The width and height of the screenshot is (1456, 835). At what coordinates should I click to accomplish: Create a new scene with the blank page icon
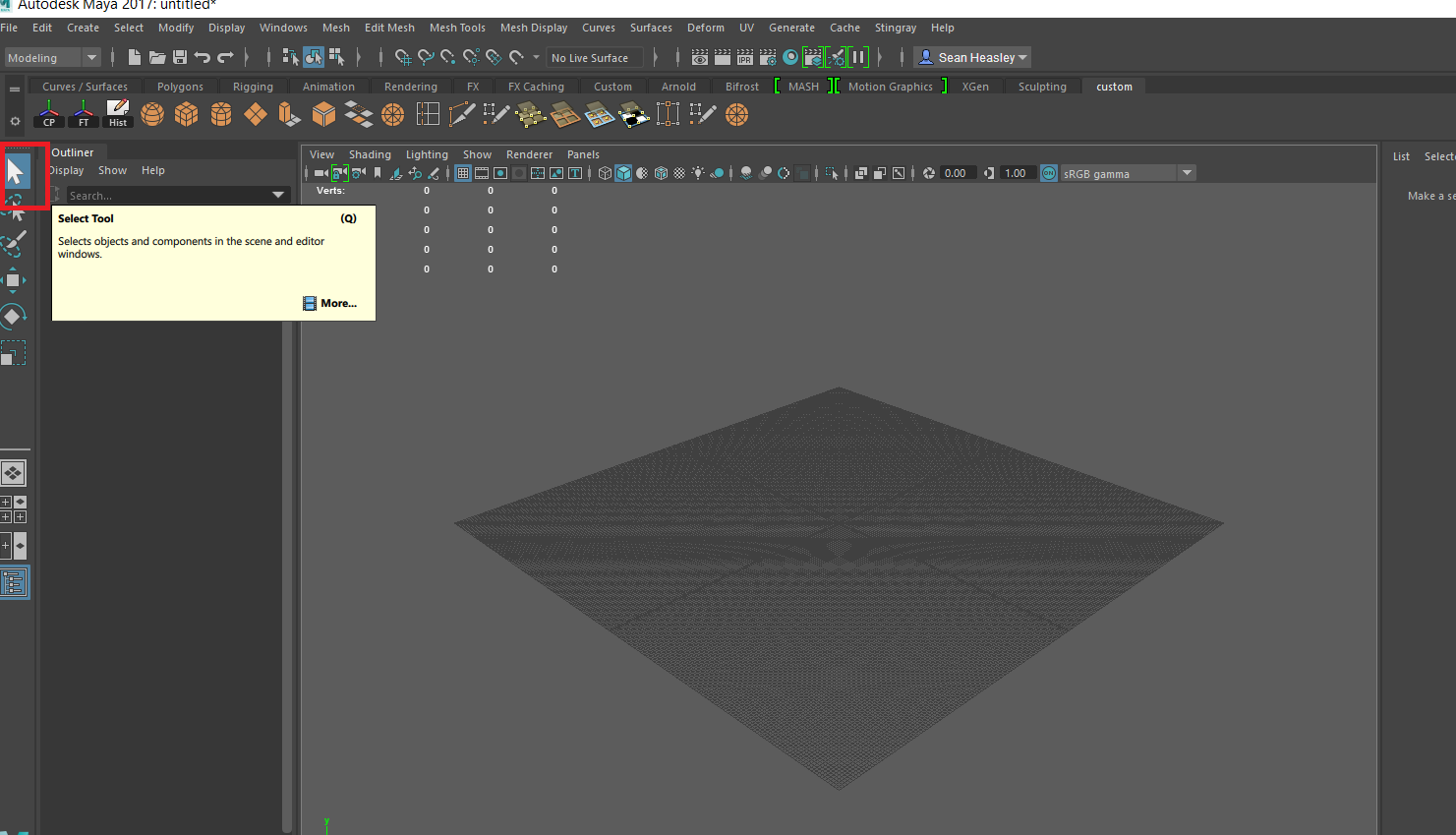(x=135, y=57)
